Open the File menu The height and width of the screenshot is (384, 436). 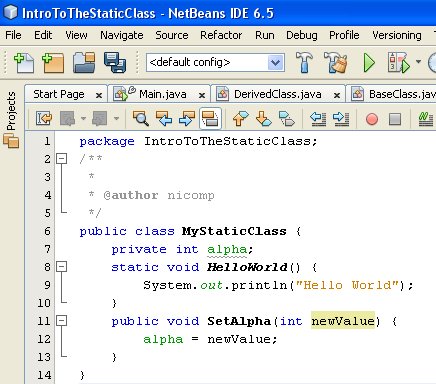pyautogui.click(x=13, y=35)
